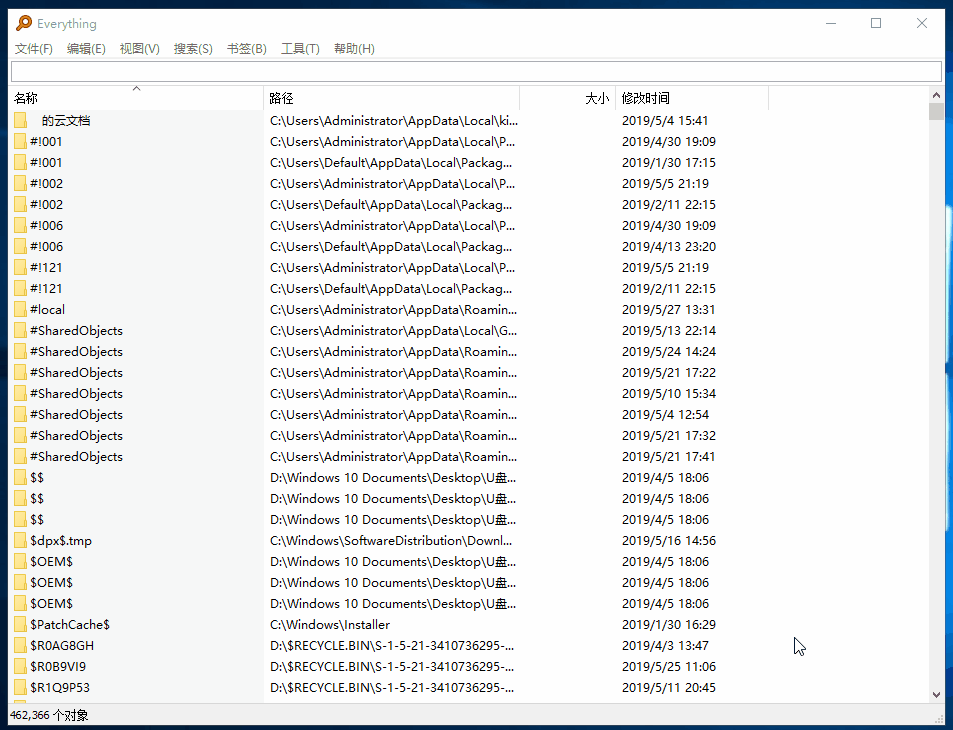Click #SharedObjects name dated 2019/5/21 17:41
Viewport: 953px width, 730px height.
76,456
